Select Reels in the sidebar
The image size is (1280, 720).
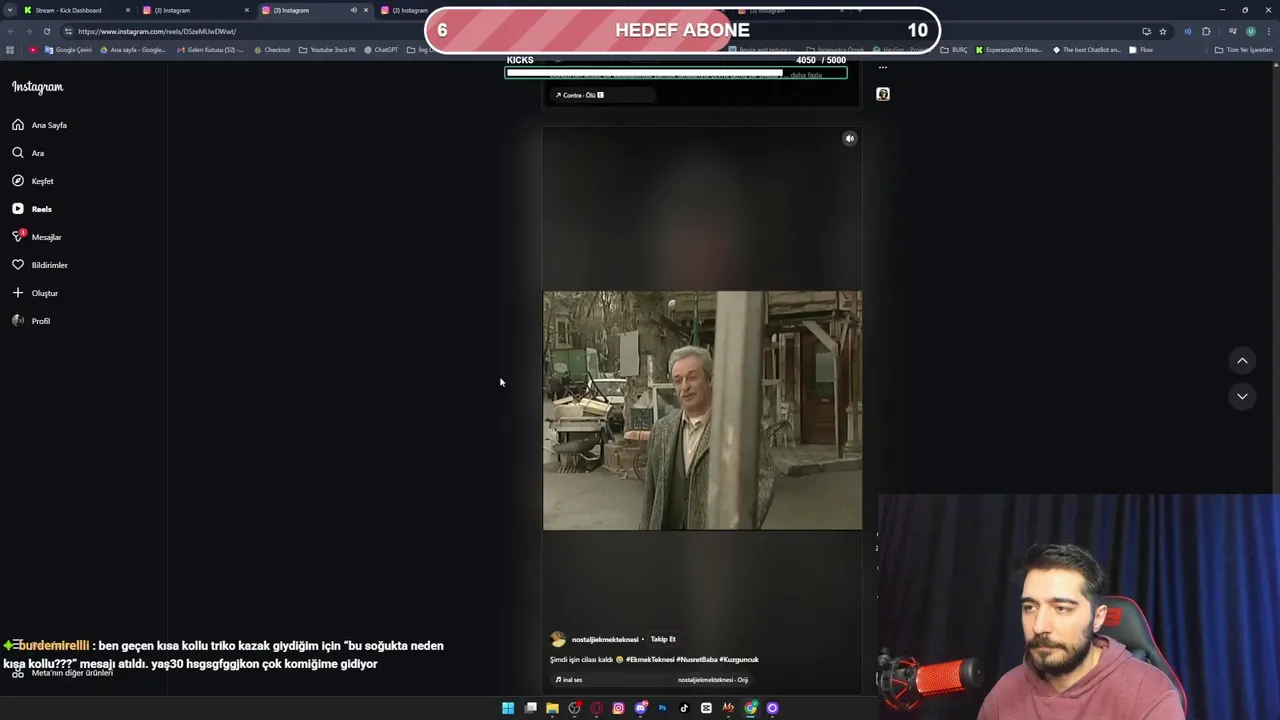[32, 209]
